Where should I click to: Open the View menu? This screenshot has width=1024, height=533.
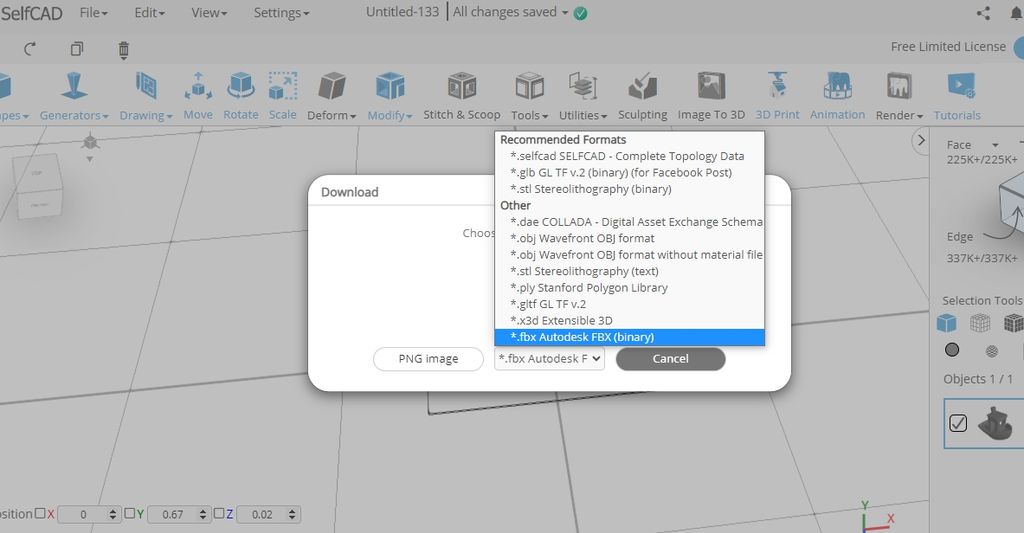tap(209, 12)
